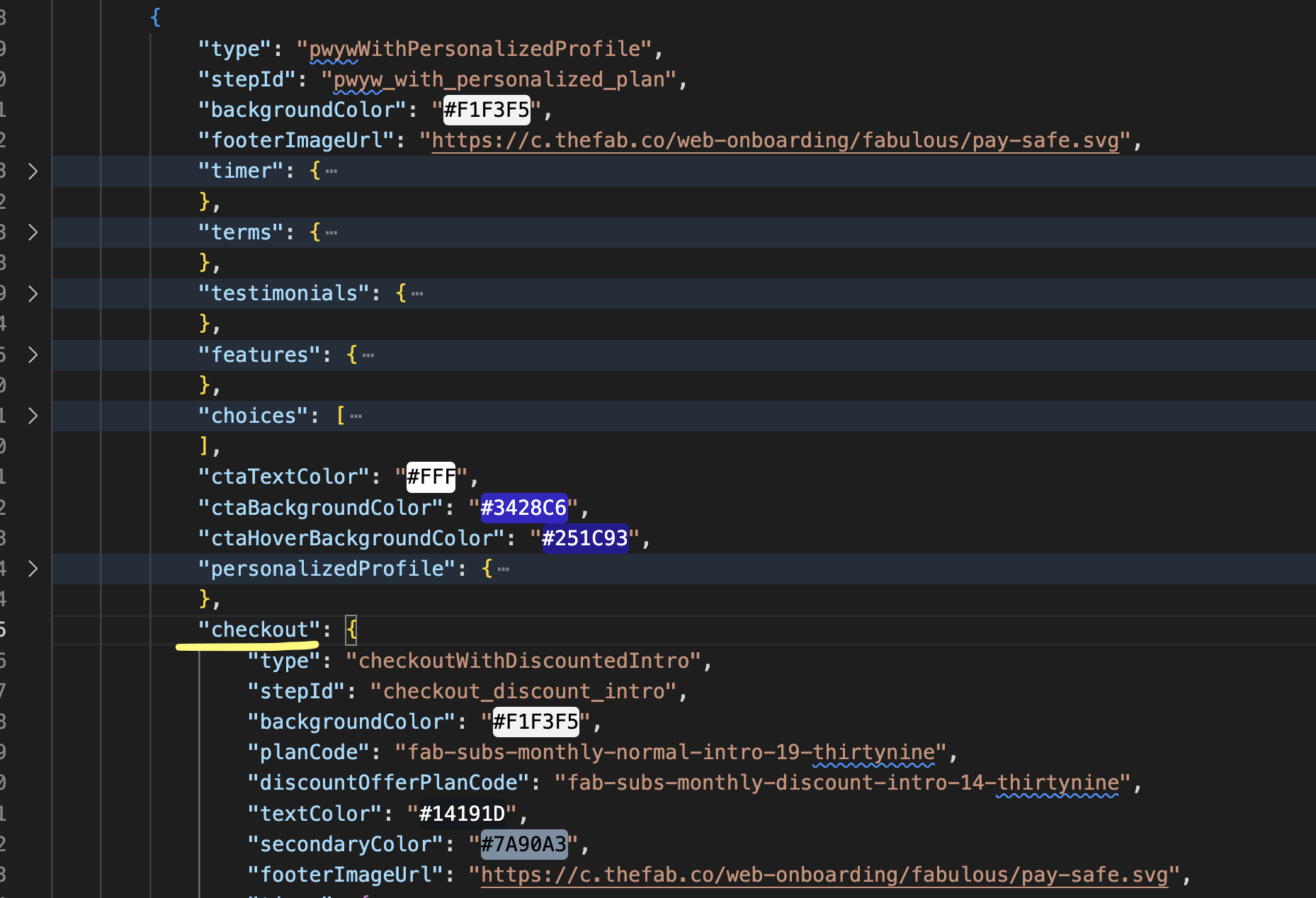Expand the folded "timer" block chevron
This screenshot has width=1316, height=898.
point(33,171)
